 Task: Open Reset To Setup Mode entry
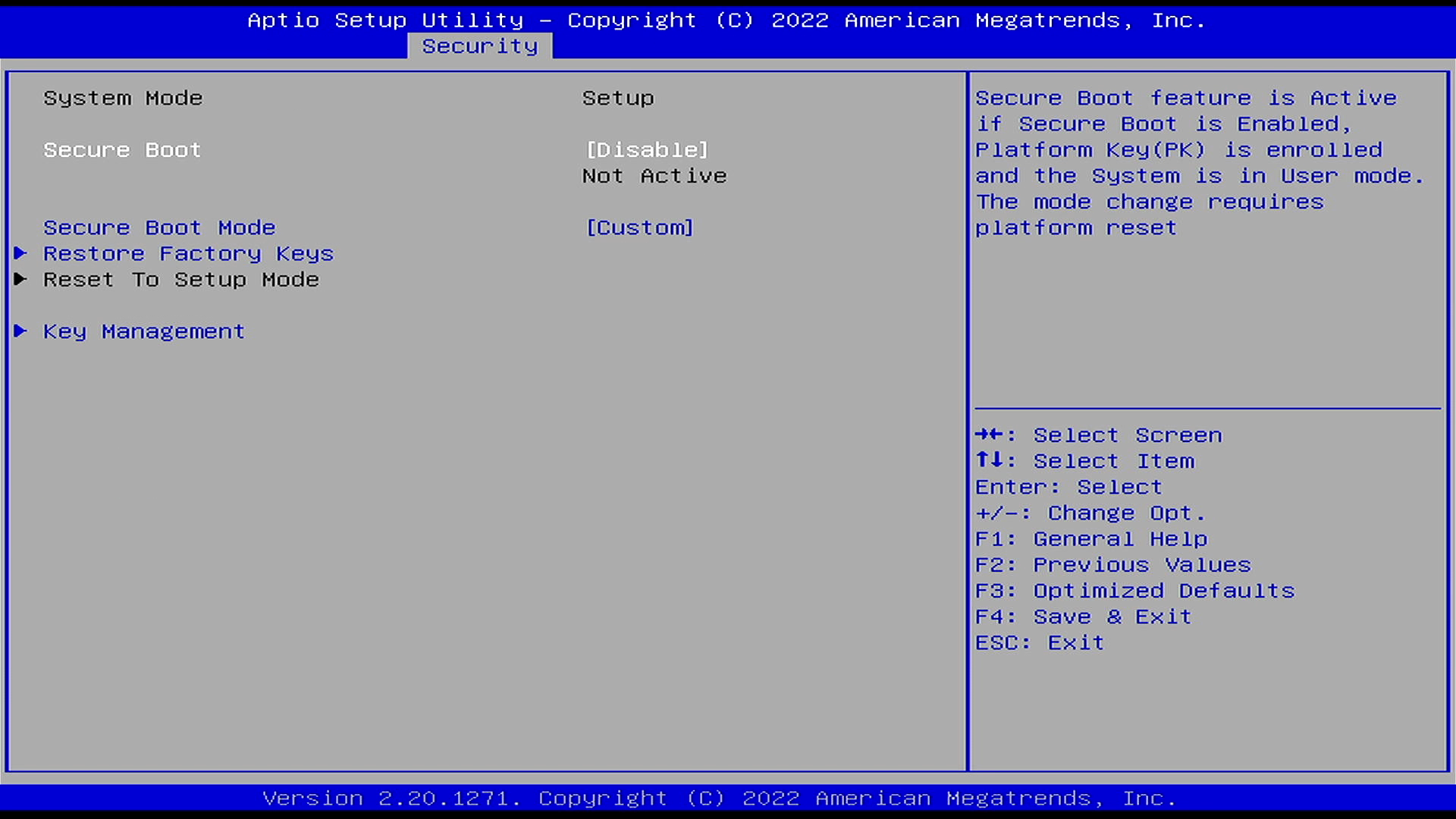[x=181, y=279]
